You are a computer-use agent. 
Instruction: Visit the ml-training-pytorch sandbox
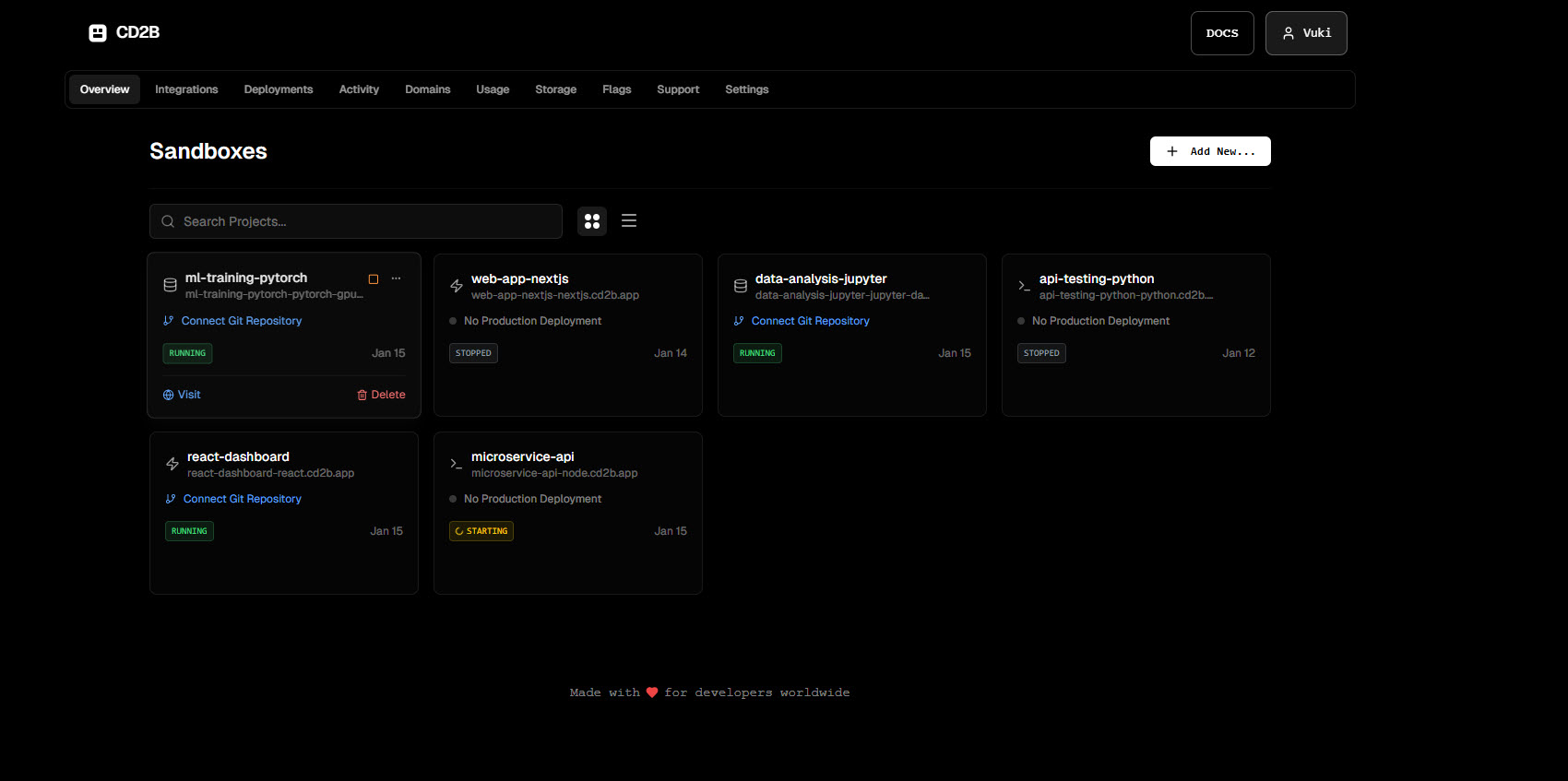182,395
